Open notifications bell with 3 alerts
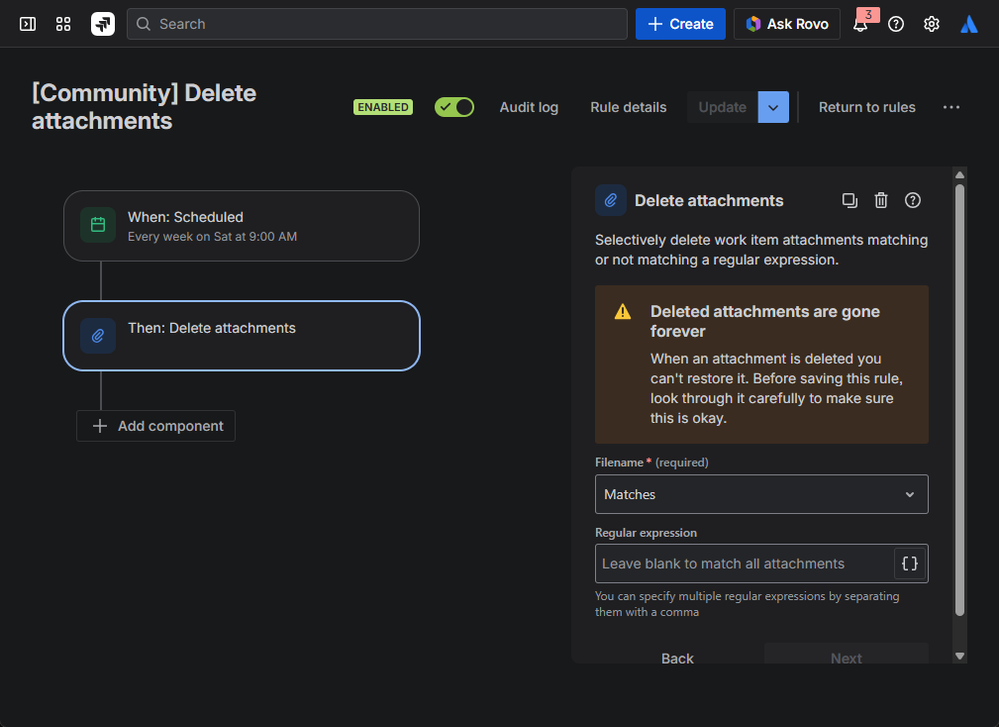 (x=861, y=24)
